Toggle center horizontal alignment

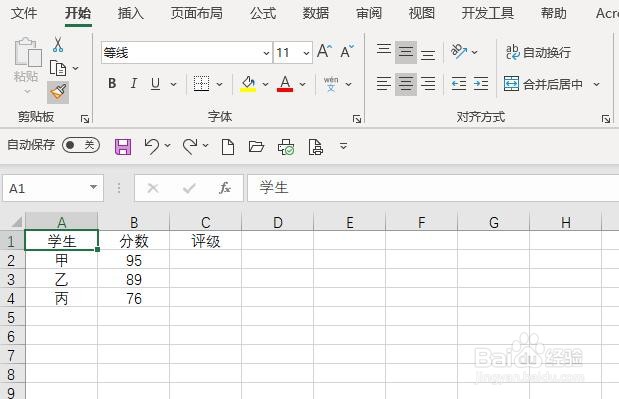[x=406, y=84]
